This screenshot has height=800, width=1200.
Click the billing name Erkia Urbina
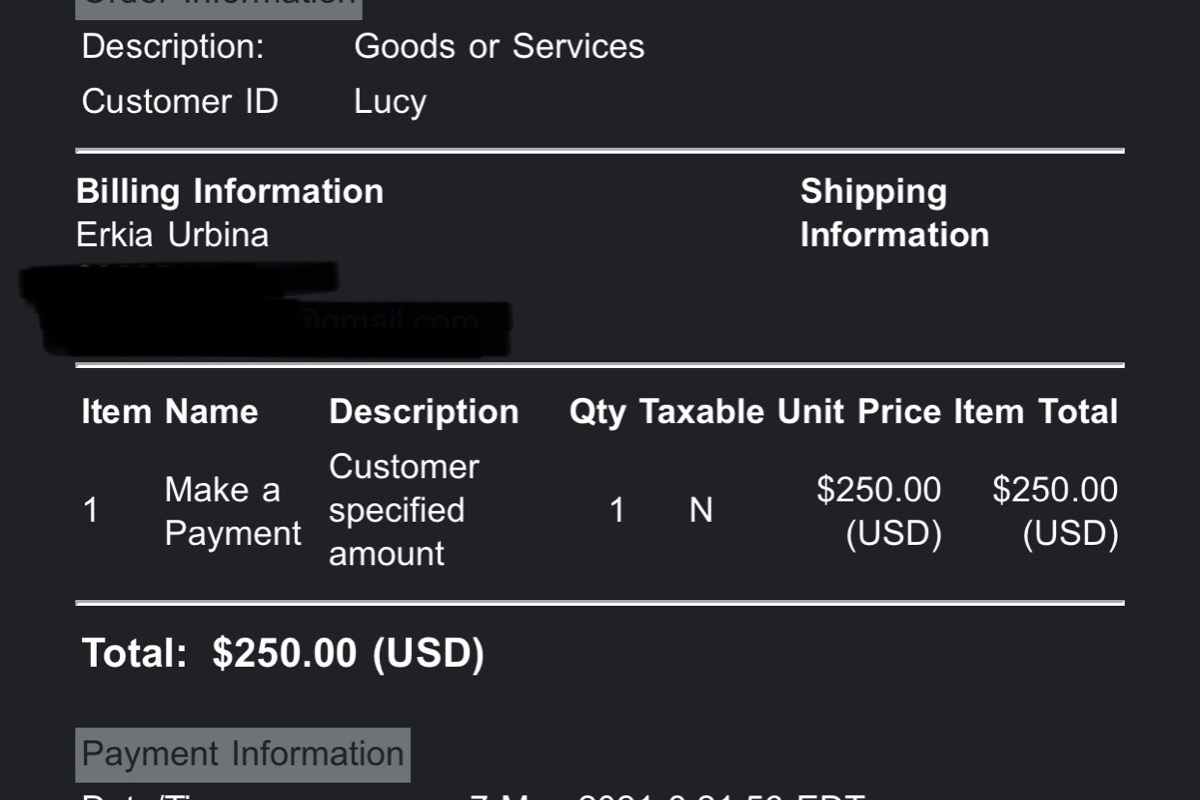pyautogui.click(x=172, y=235)
